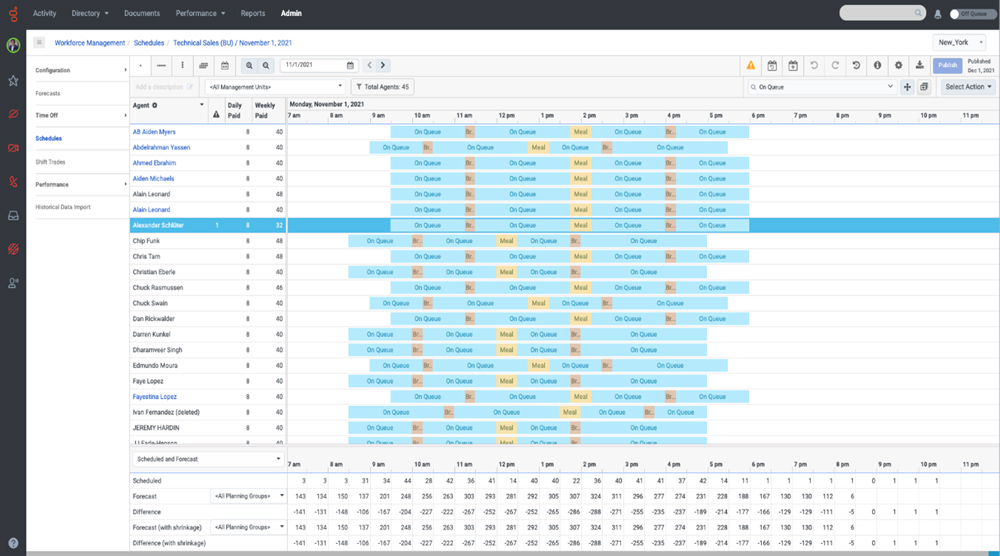Toggle the hamburger navigation menu button
1000x556 pixels.
(x=39, y=43)
